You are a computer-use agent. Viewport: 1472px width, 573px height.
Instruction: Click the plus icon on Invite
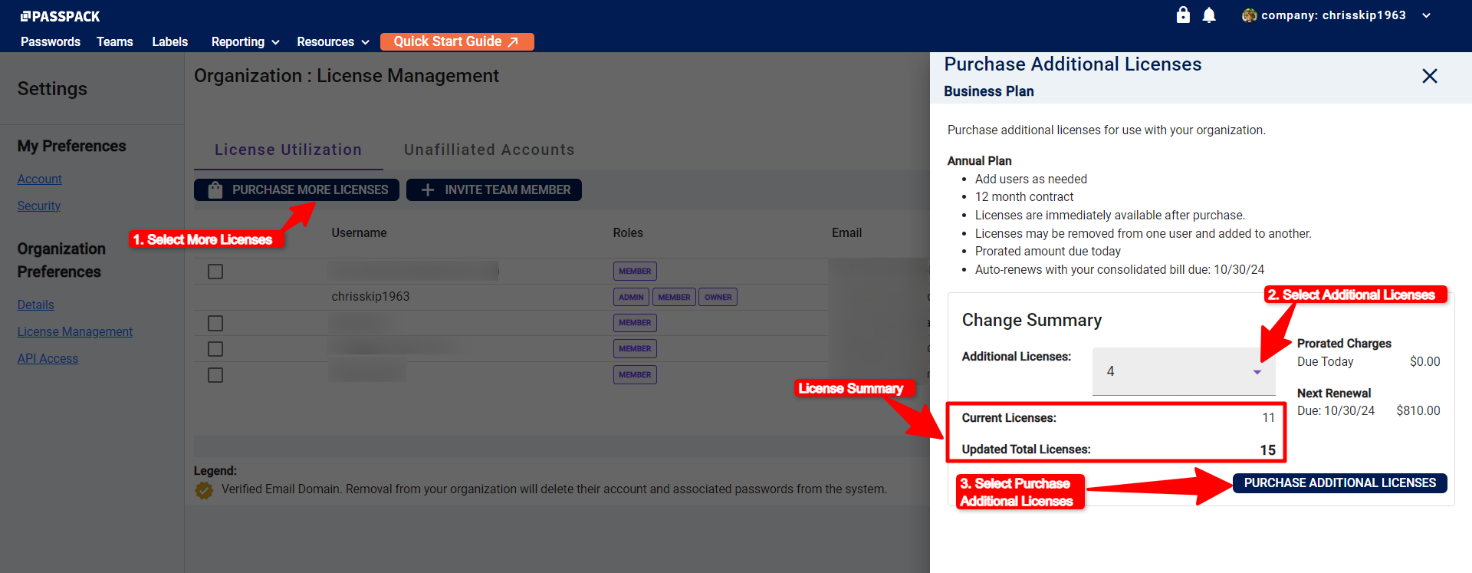tap(427, 190)
